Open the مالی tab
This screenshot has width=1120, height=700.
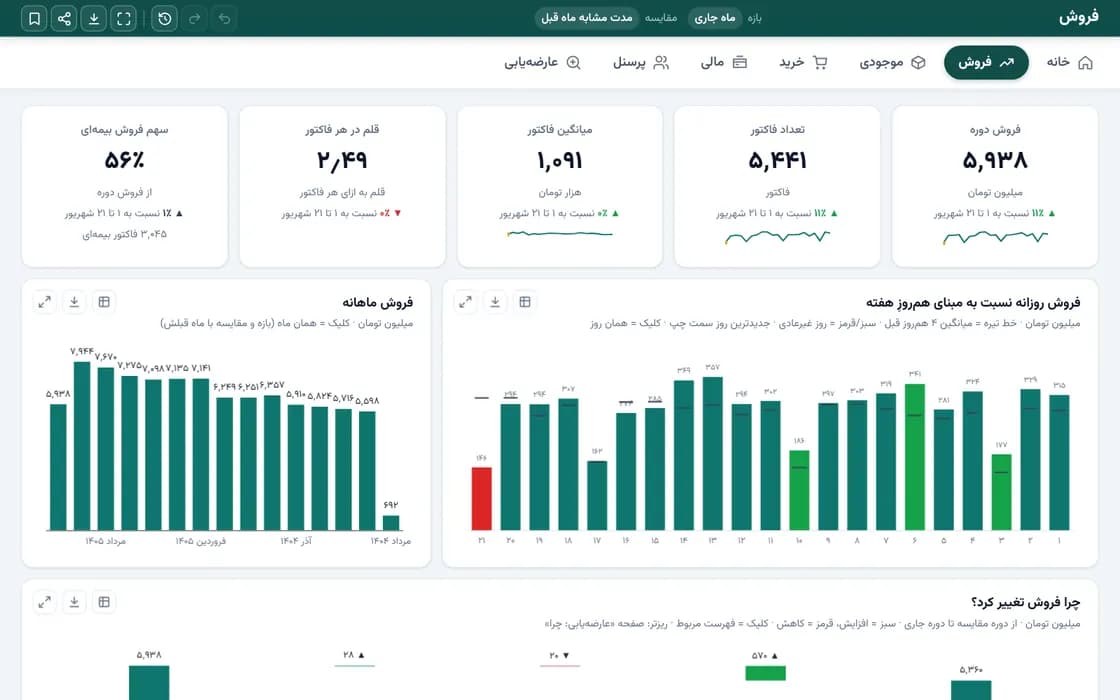point(724,63)
